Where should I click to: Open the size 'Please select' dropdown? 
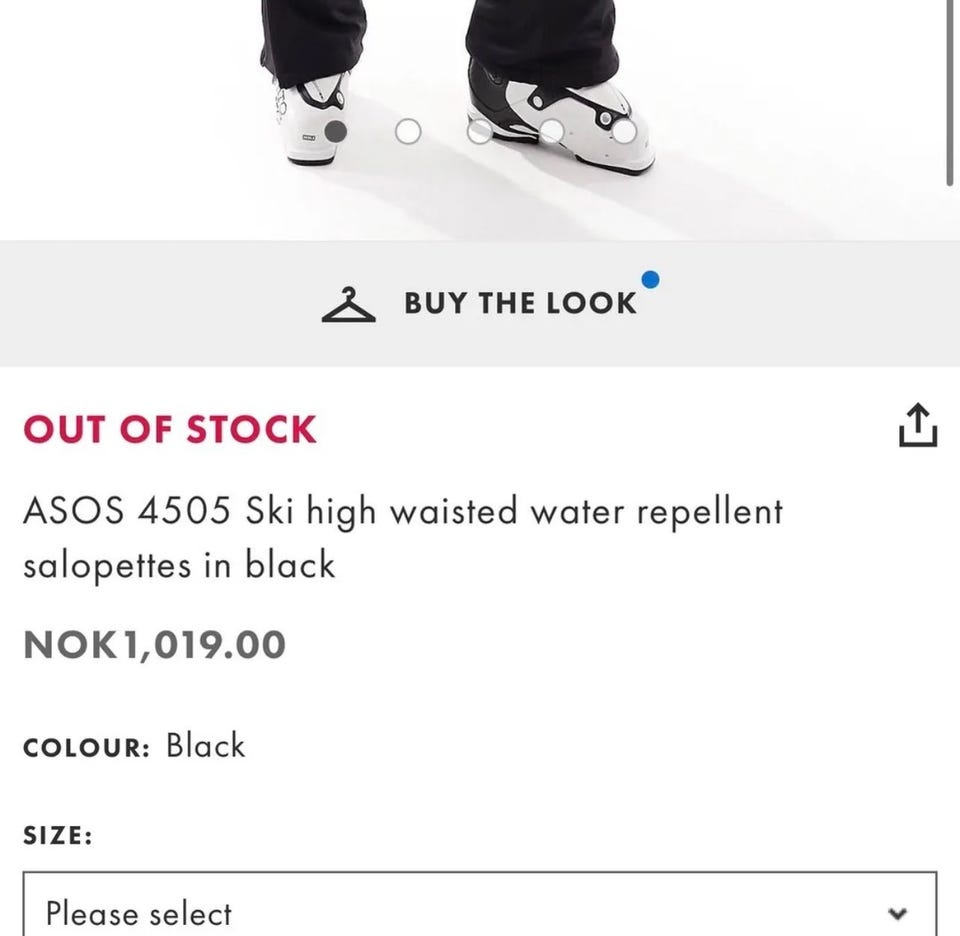(x=480, y=912)
